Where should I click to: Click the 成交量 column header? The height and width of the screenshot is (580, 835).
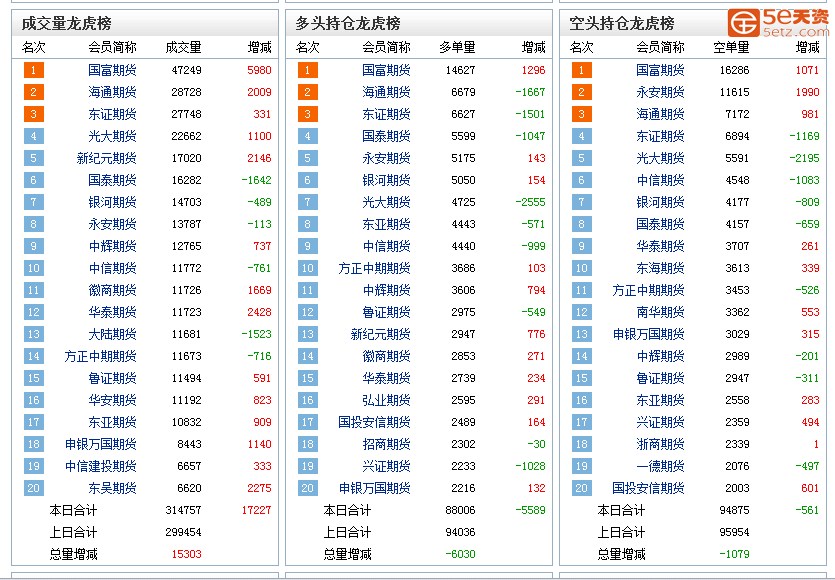coord(183,47)
